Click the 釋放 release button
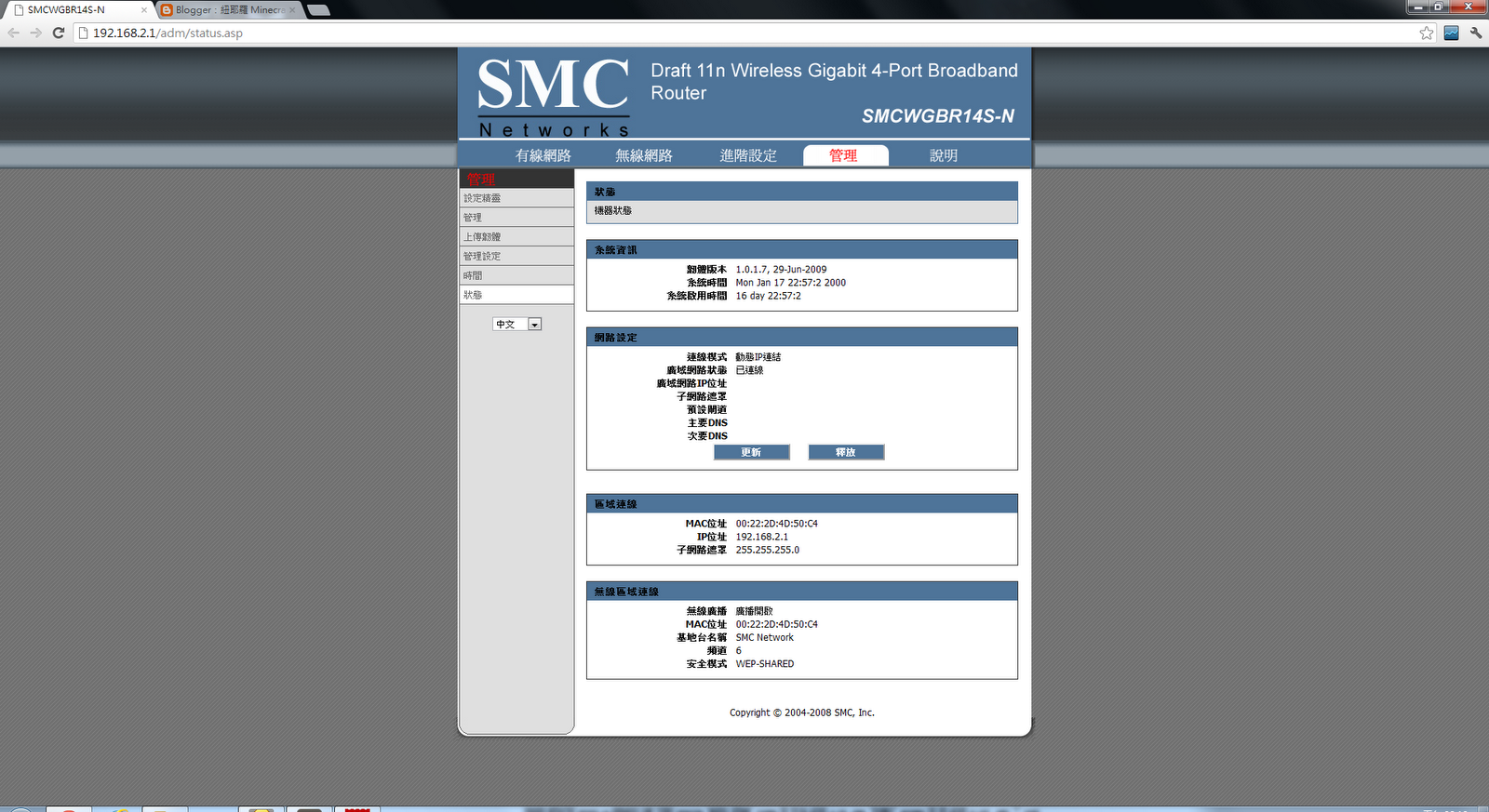1489x812 pixels. (846, 452)
